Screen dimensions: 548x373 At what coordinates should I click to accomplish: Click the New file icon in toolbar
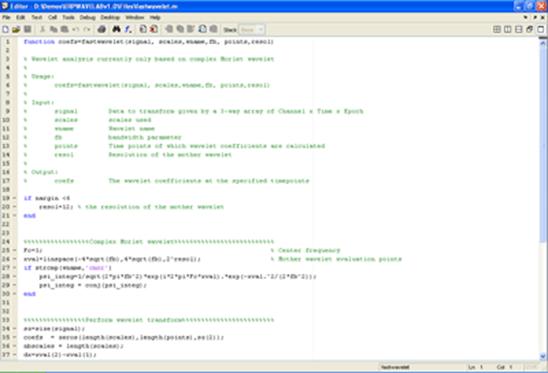pyautogui.click(x=6, y=29)
